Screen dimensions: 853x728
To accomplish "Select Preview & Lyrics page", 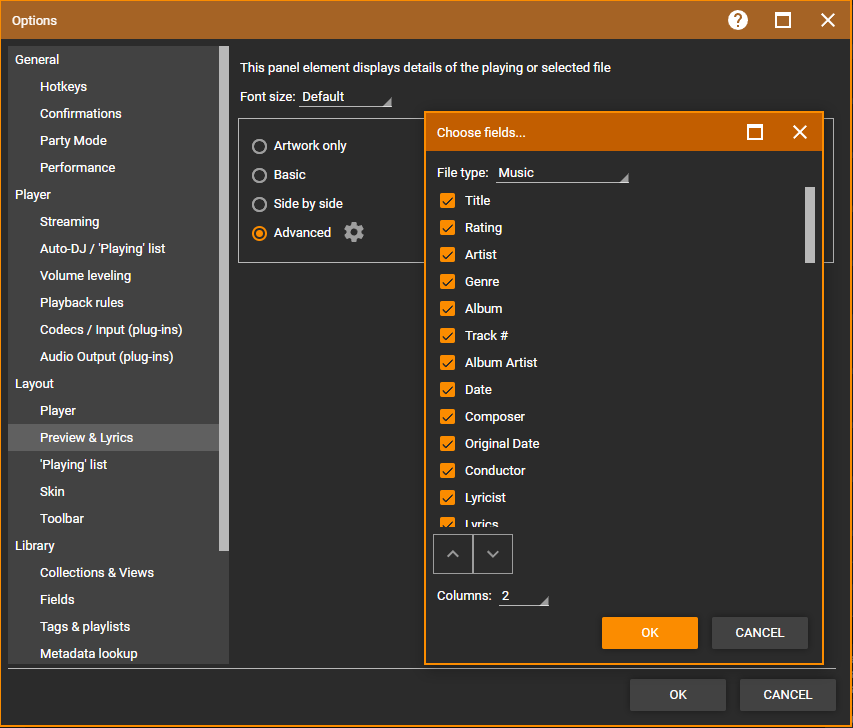I will click(113, 437).
